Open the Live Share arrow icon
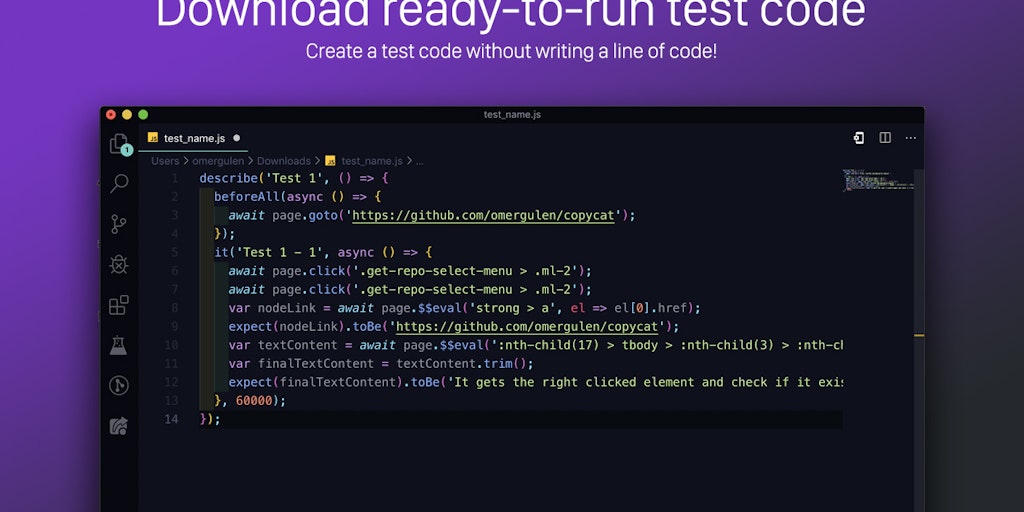This screenshot has width=1024, height=512. [x=118, y=426]
